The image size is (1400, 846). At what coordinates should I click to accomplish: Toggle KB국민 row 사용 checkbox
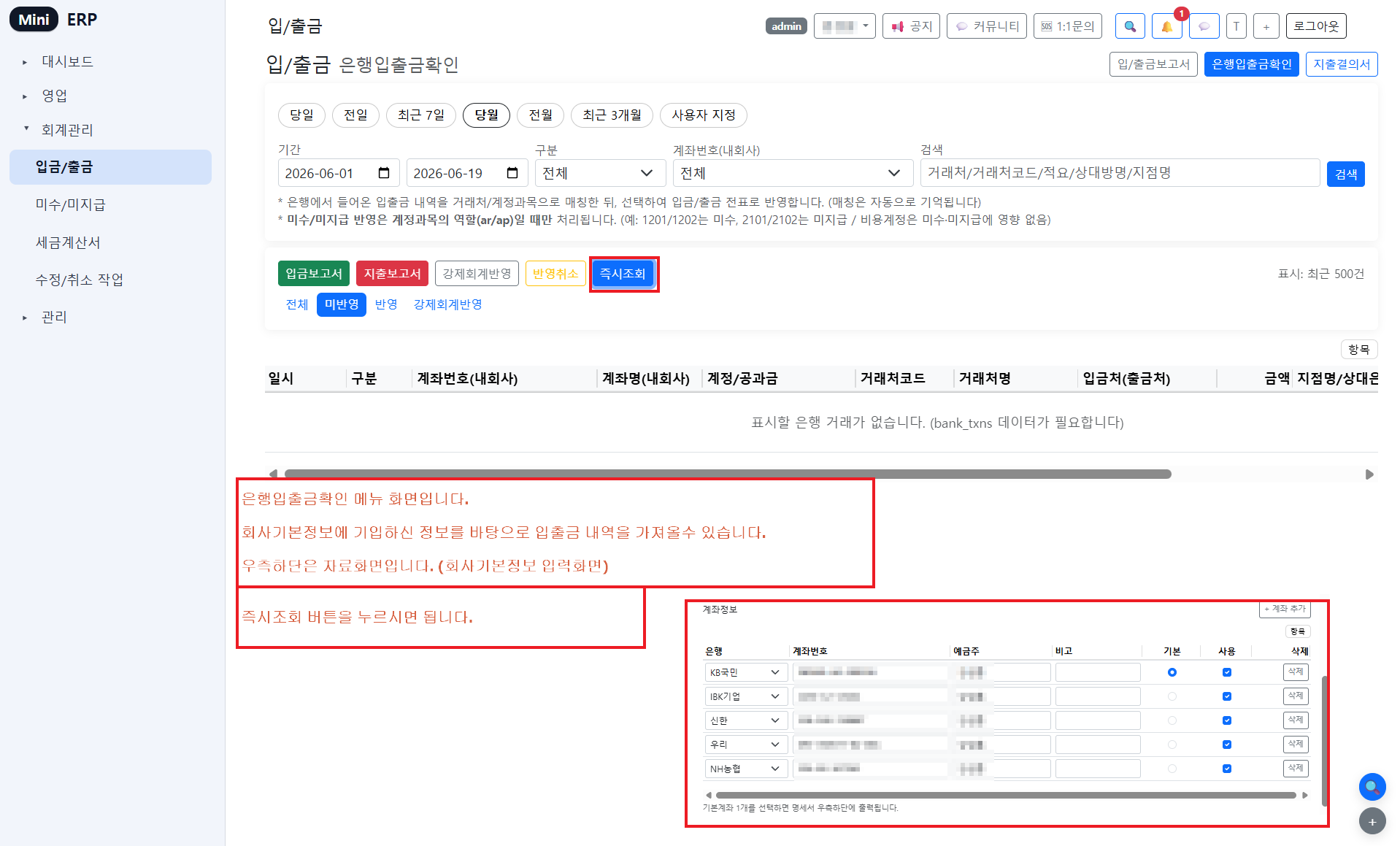pos(1227,672)
